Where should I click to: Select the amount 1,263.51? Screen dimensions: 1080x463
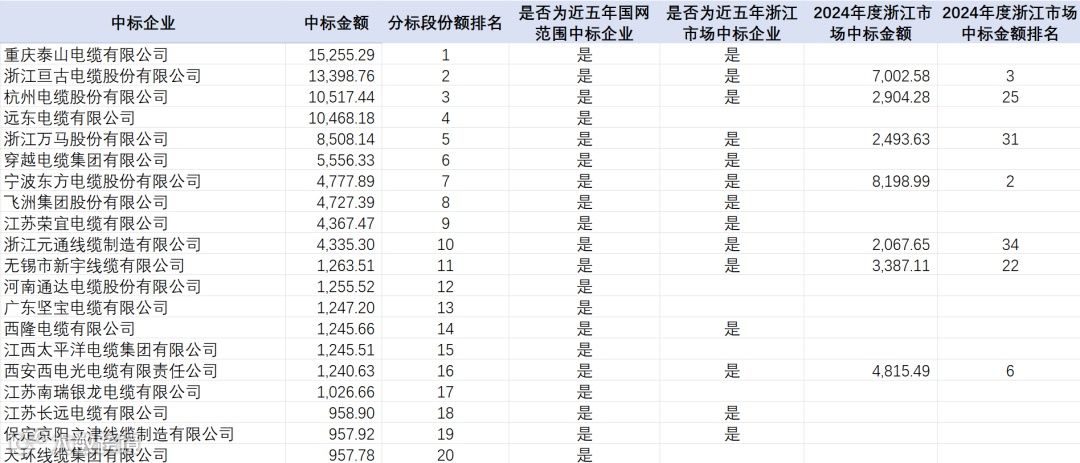click(346, 266)
